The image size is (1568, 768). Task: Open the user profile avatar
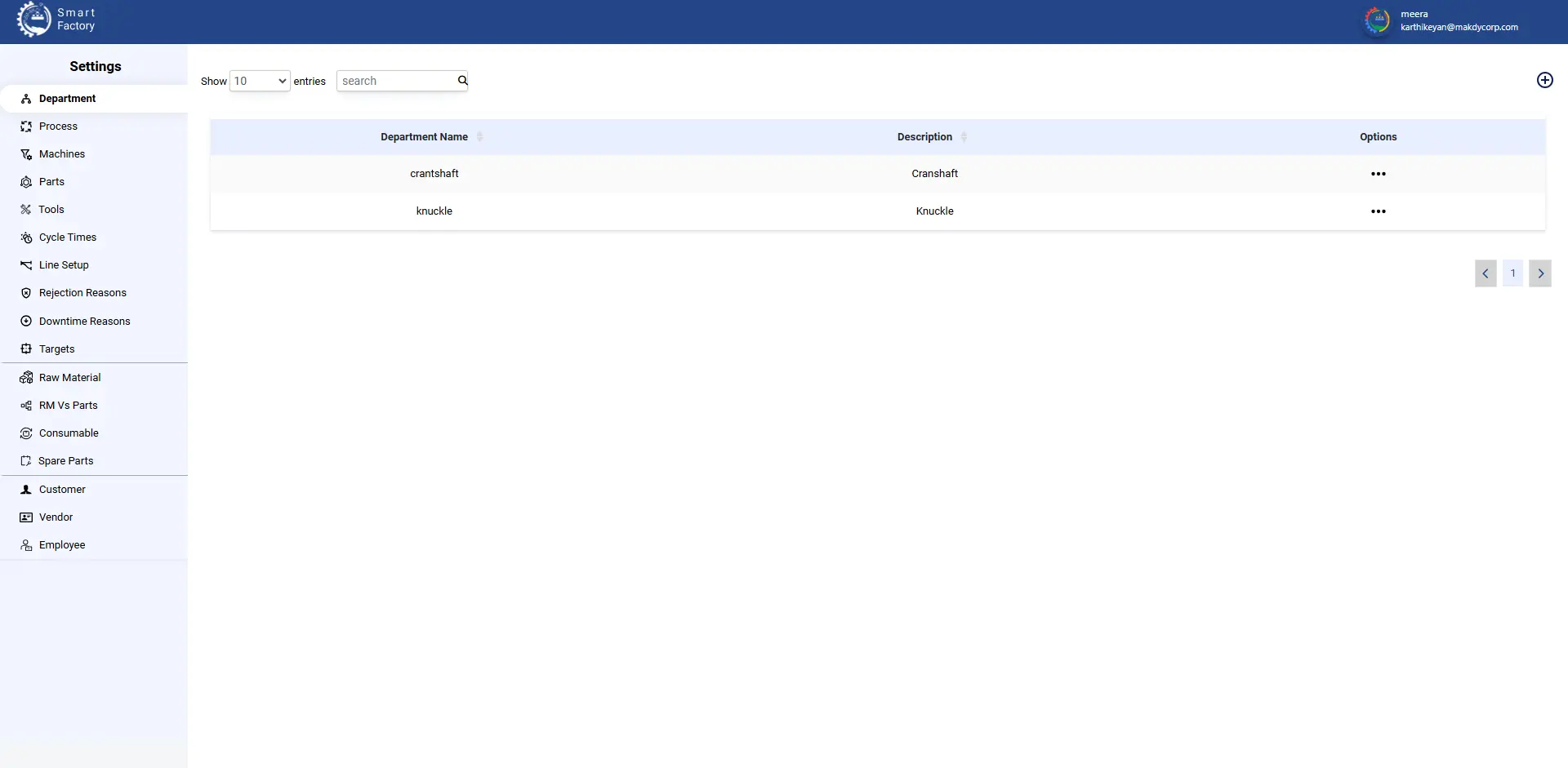(1377, 20)
